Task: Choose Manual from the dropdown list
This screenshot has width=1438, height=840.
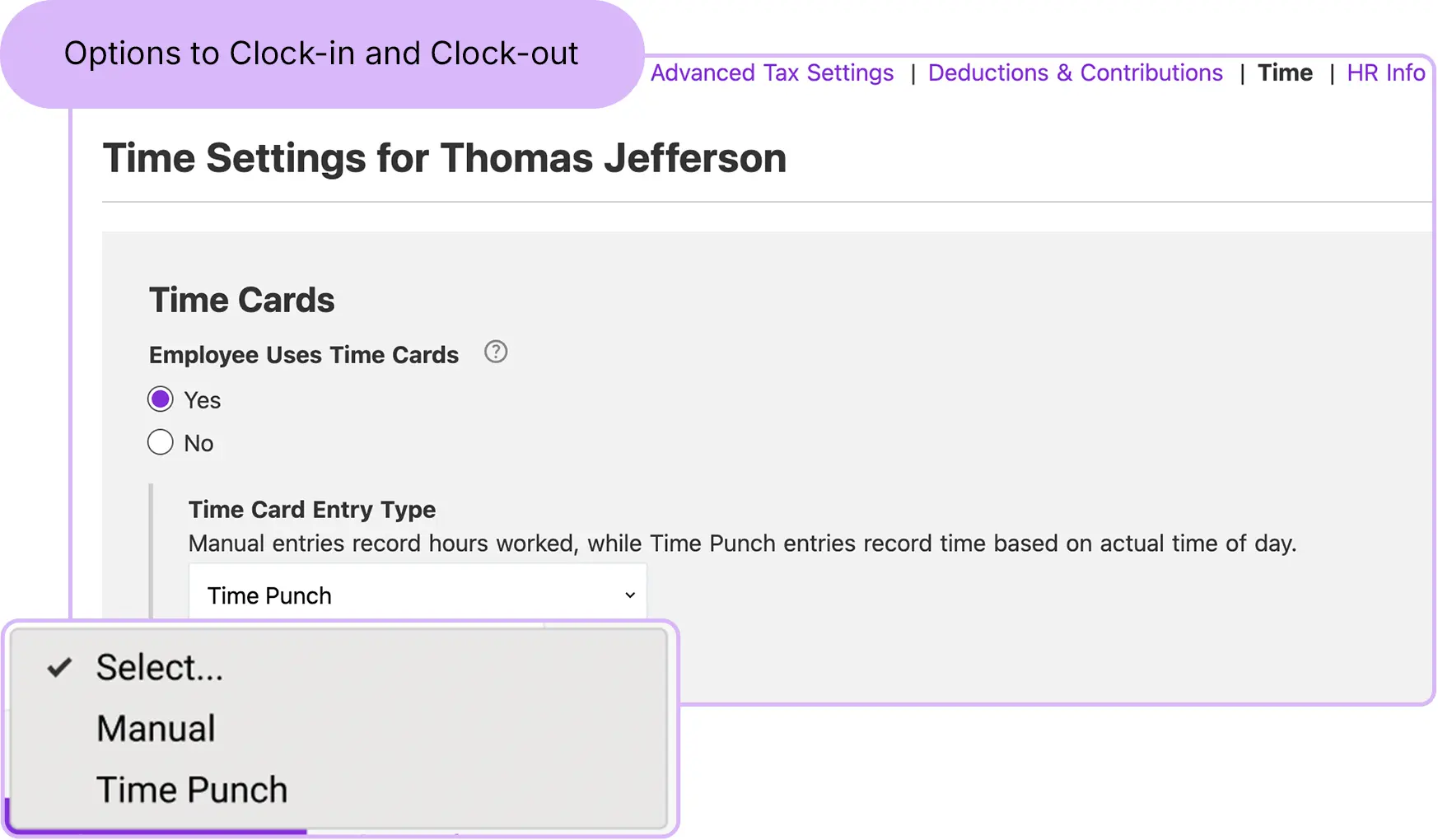Action: tap(156, 729)
